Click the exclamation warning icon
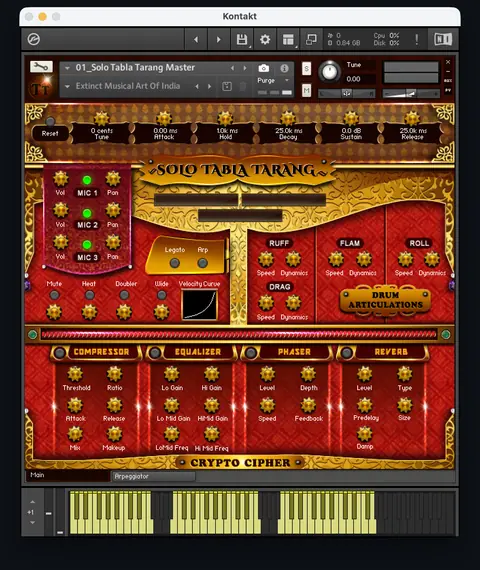This screenshot has width=480, height=570. click(x=417, y=39)
